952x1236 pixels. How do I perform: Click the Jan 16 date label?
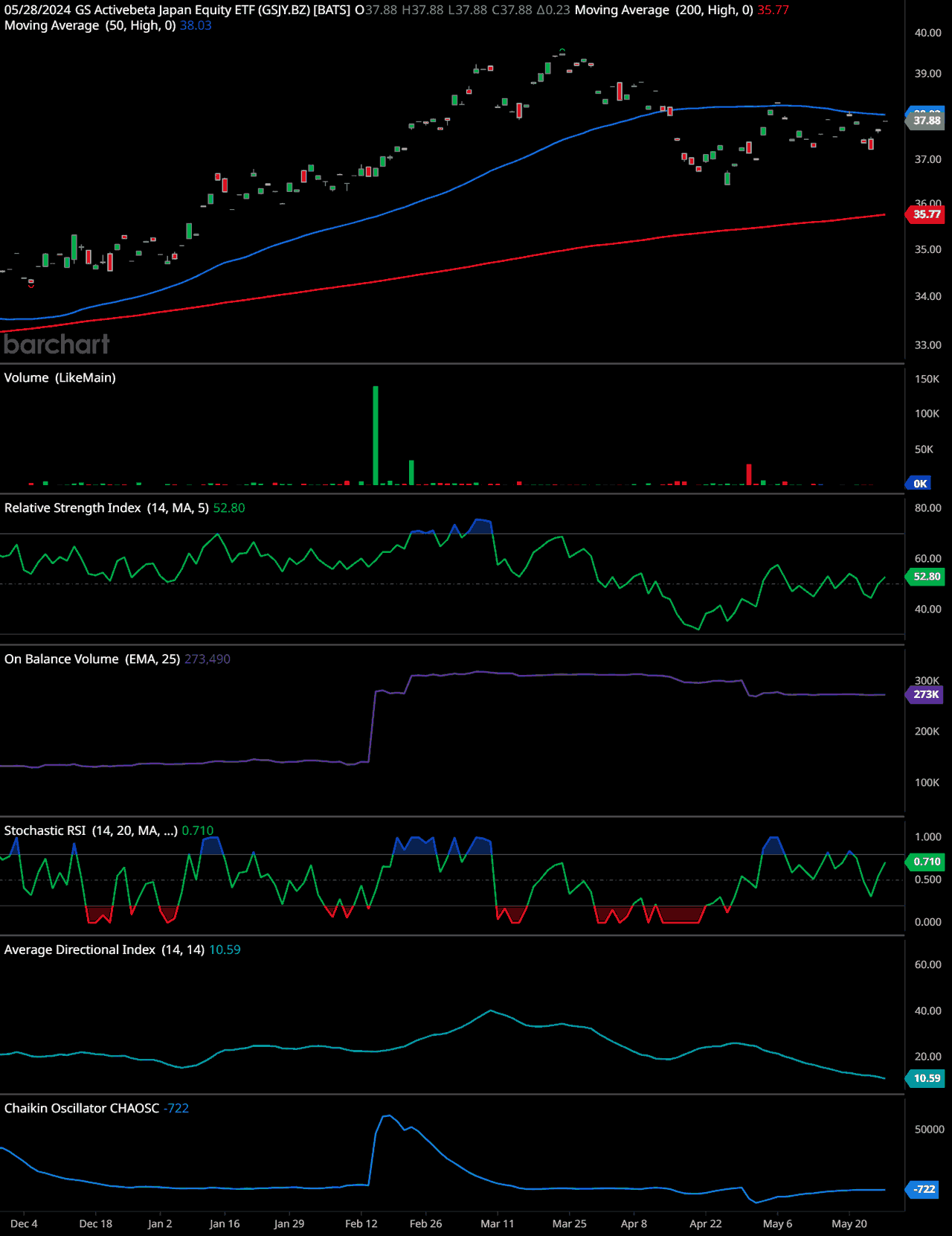225,1223
